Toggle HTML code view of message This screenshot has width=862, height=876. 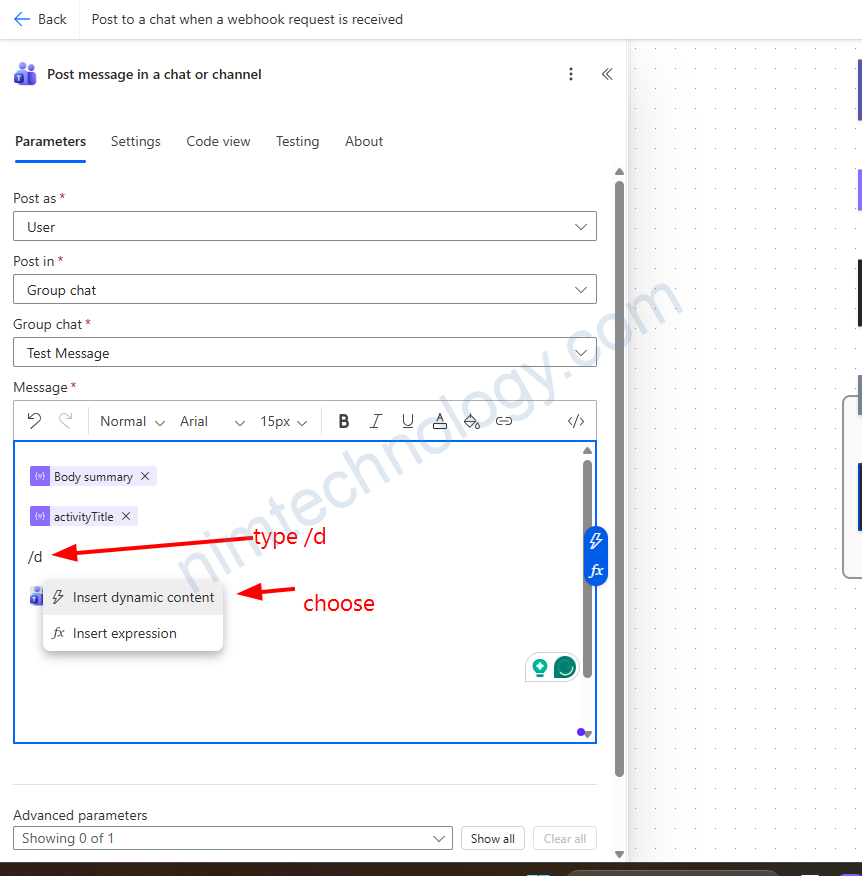(576, 421)
